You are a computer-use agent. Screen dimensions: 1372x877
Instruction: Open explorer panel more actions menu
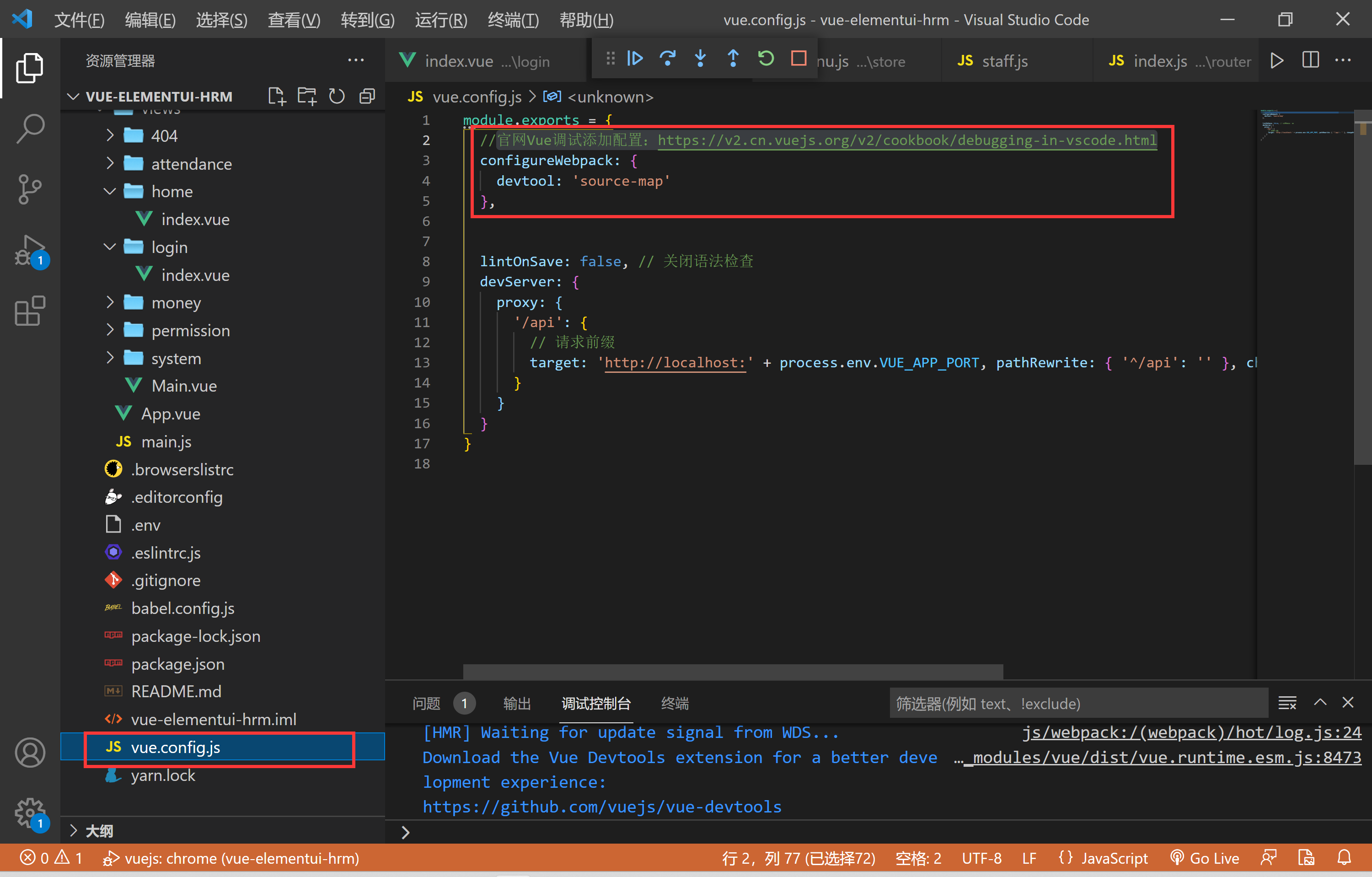coord(356,60)
